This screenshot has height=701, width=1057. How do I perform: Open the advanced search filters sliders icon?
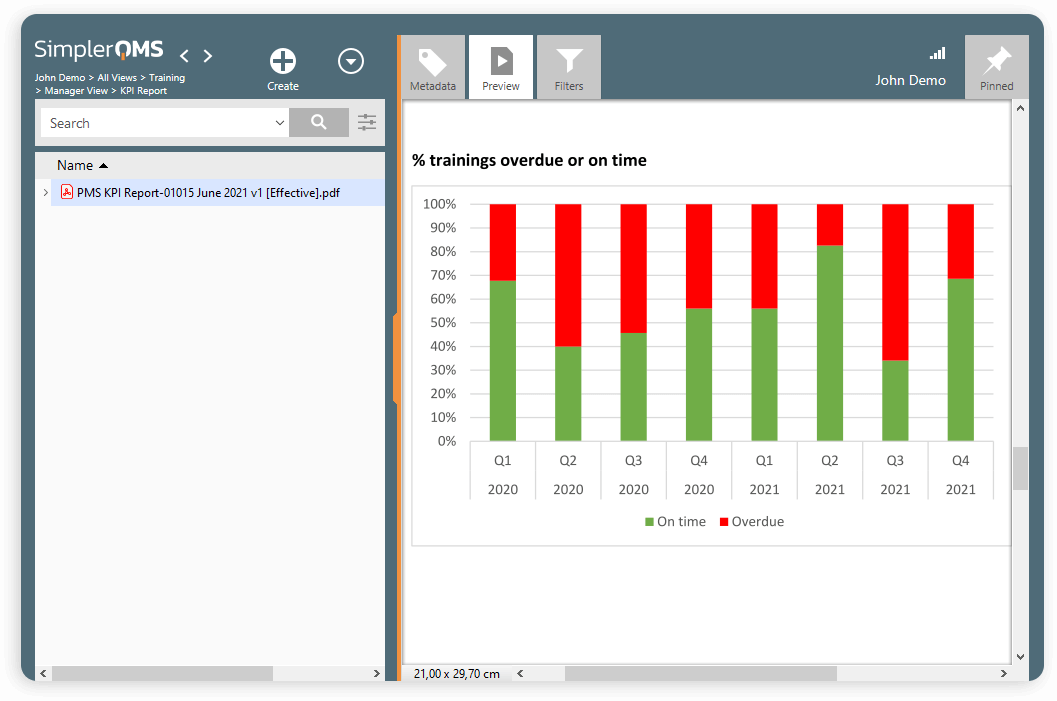point(366,122)
